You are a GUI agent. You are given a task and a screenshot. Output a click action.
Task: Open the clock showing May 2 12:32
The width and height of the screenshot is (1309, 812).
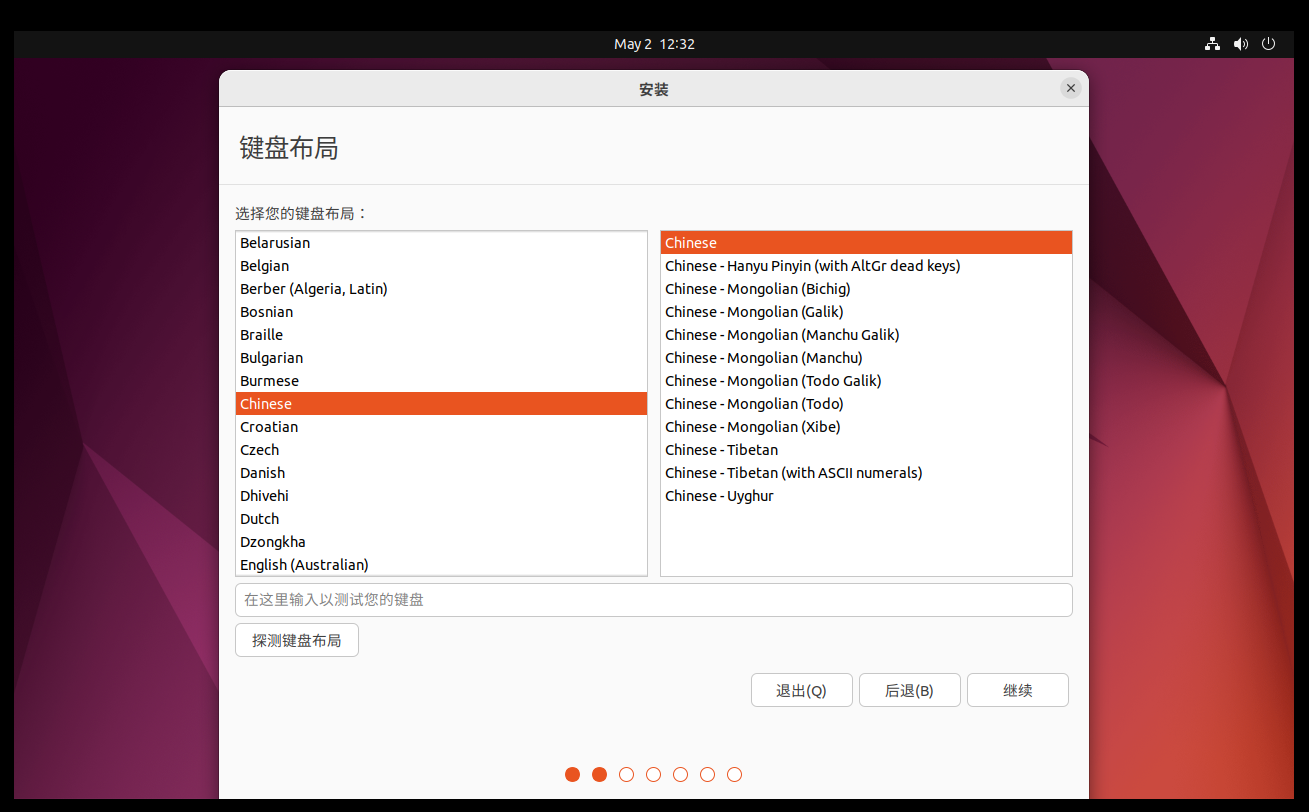click(x=654, y=44)
